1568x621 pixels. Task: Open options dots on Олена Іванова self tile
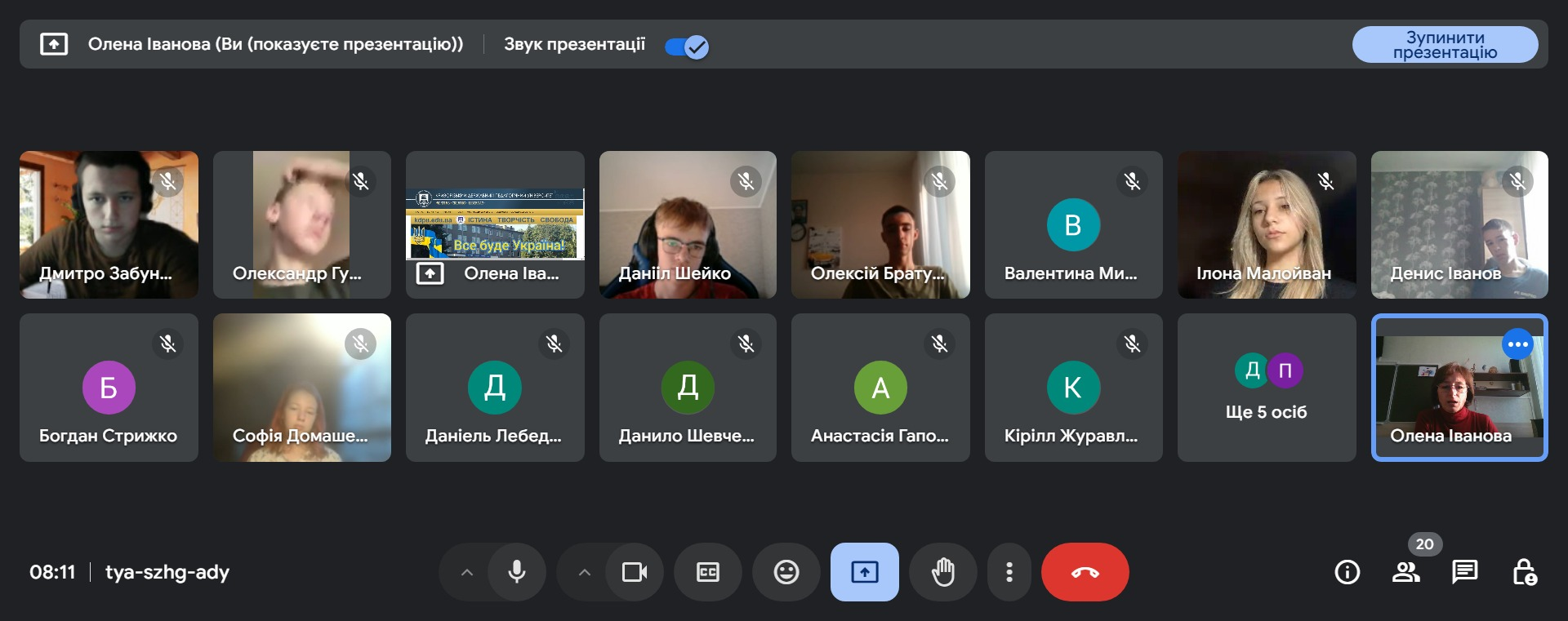point(1517,344)
